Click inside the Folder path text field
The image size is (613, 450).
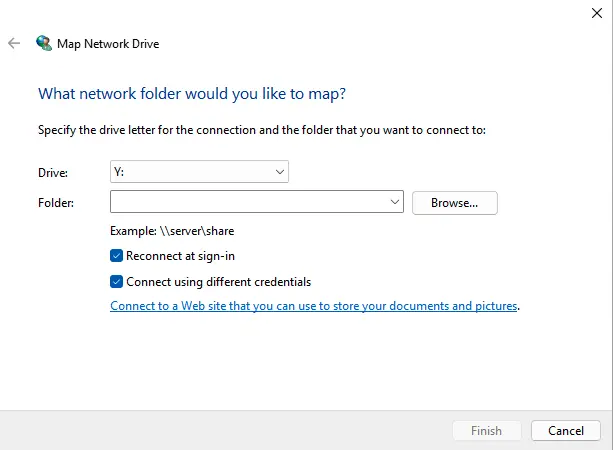tap(250, 202)
